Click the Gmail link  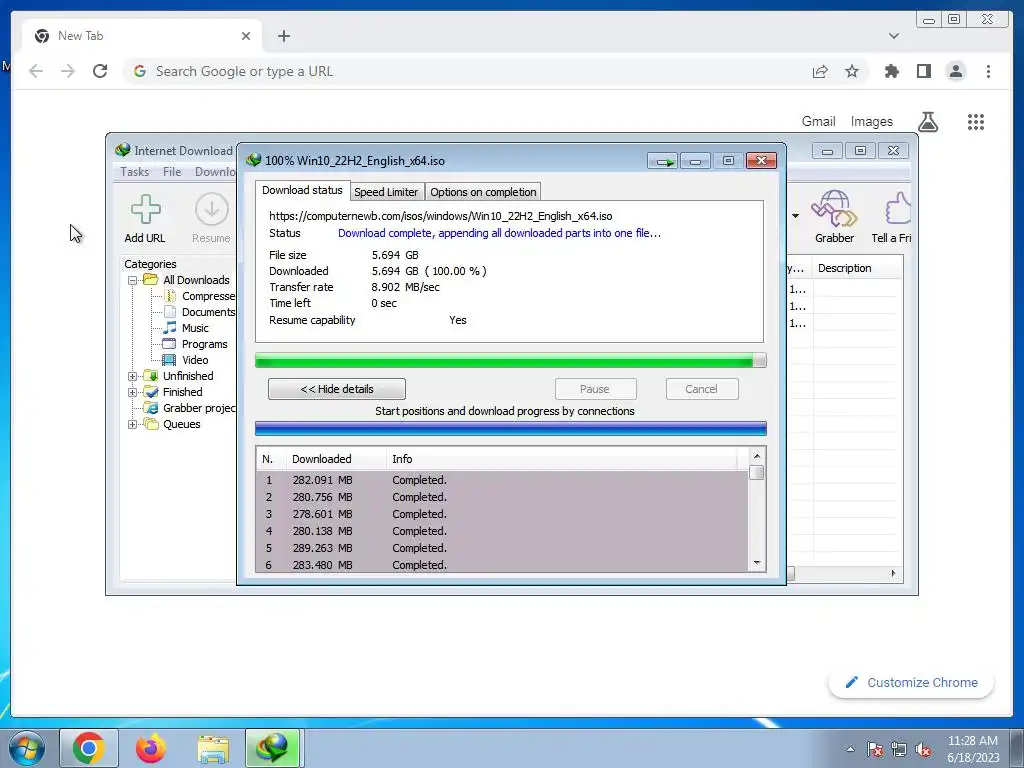(x=818, y=121)
